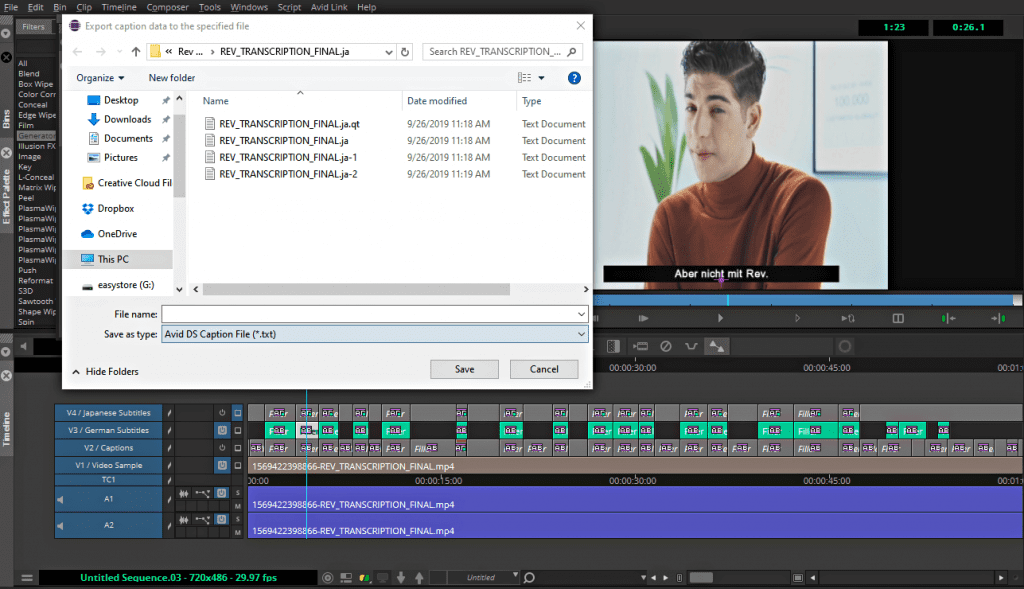Click the New folder button
Screen dimensions: 1024x589
coord(172,77)
